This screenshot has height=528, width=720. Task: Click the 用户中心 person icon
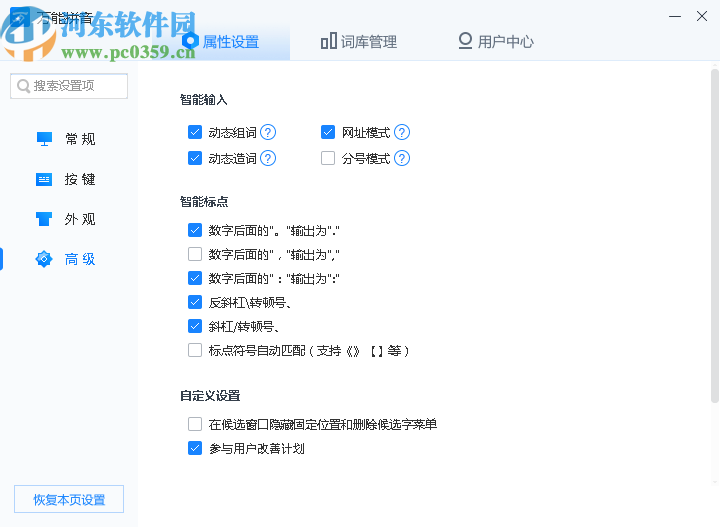(x=465, y=41)
